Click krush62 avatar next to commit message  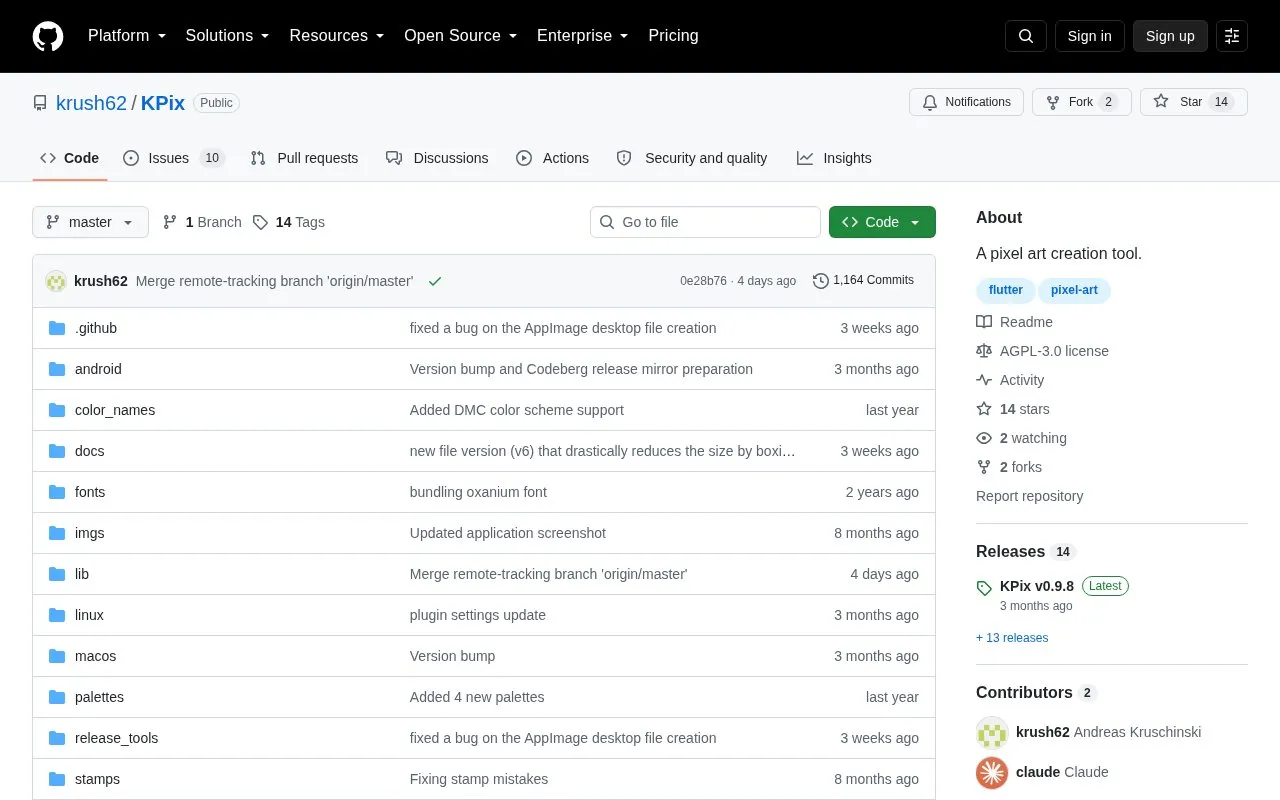[x=56, y=281]
